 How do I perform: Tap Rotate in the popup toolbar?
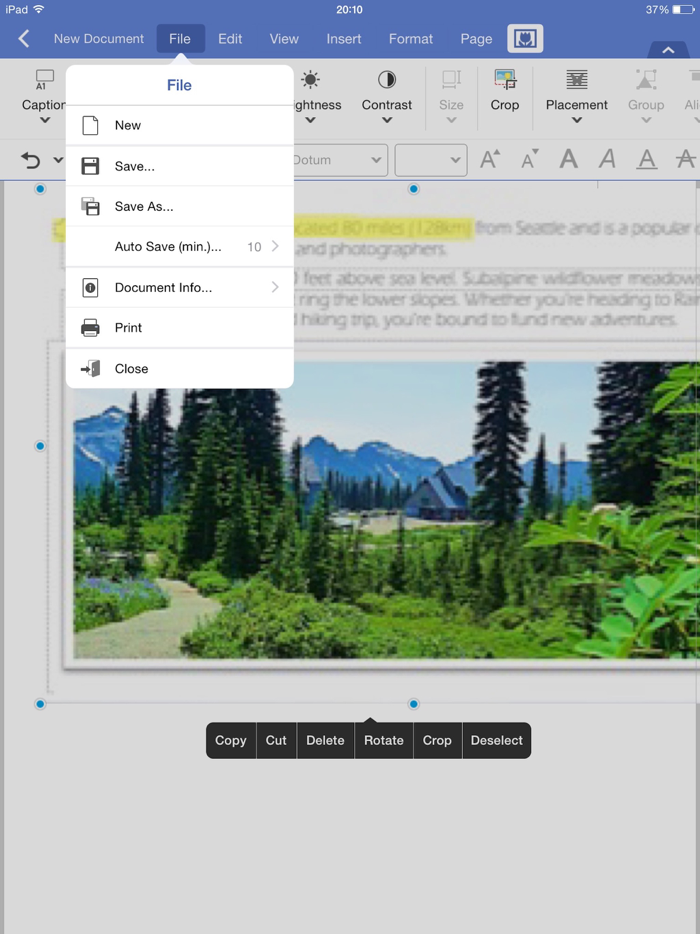point(384,740)
